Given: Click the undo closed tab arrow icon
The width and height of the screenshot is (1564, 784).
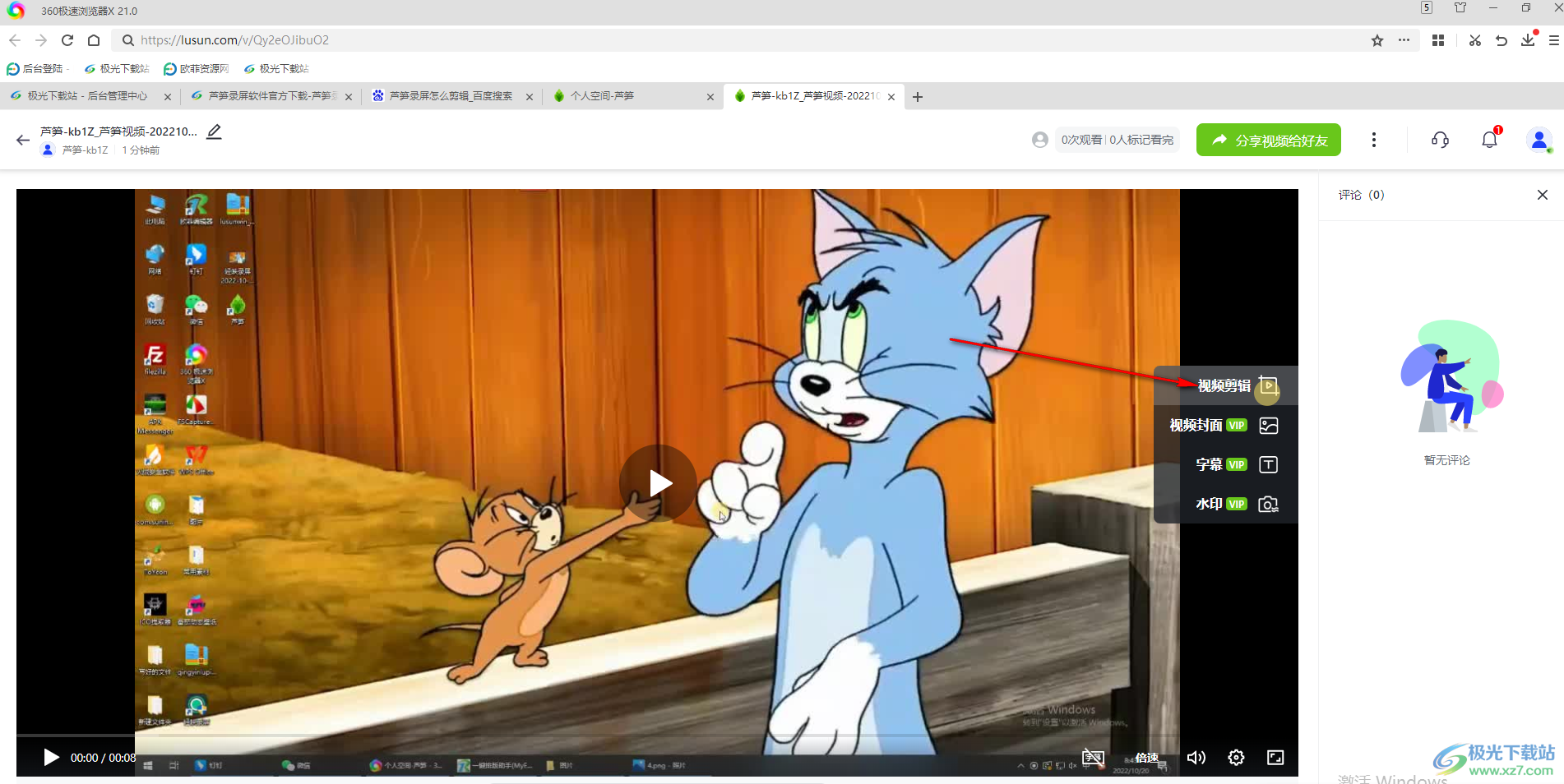Looking at the screenshot, I should click(1502, 40).
